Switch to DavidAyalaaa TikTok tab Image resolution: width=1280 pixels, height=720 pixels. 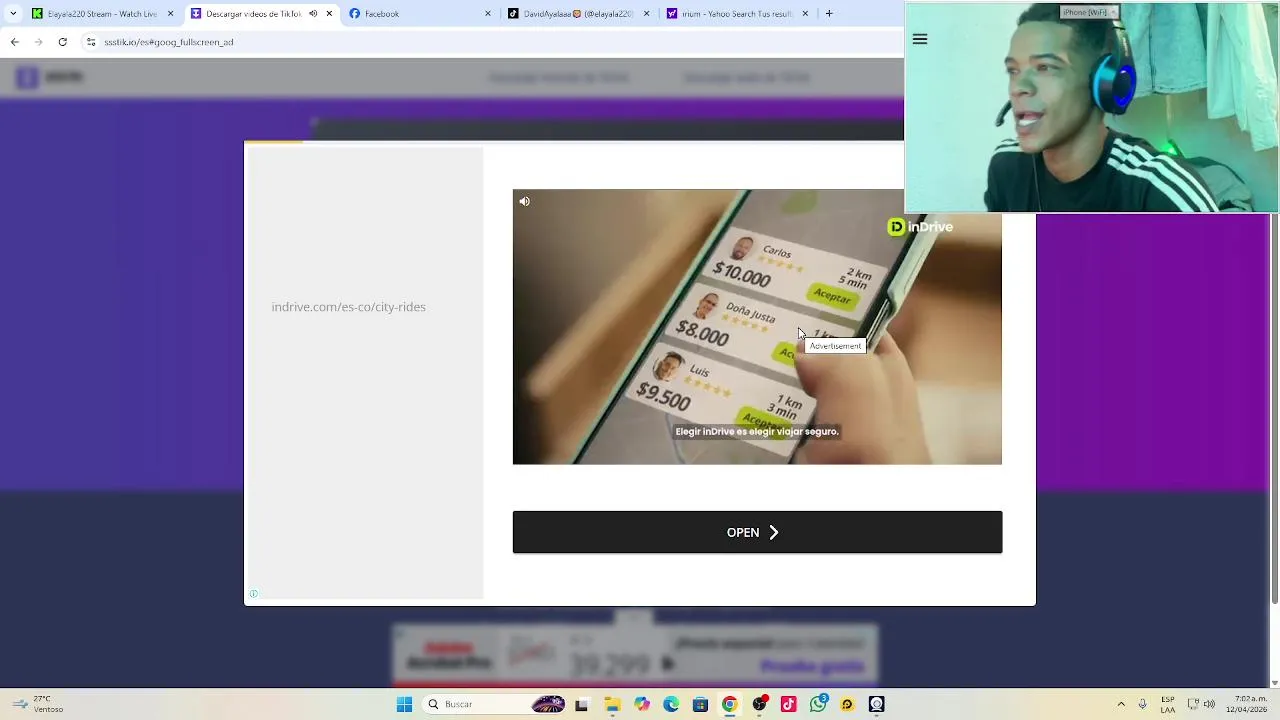pyautogui.click(x=578, y=14)
